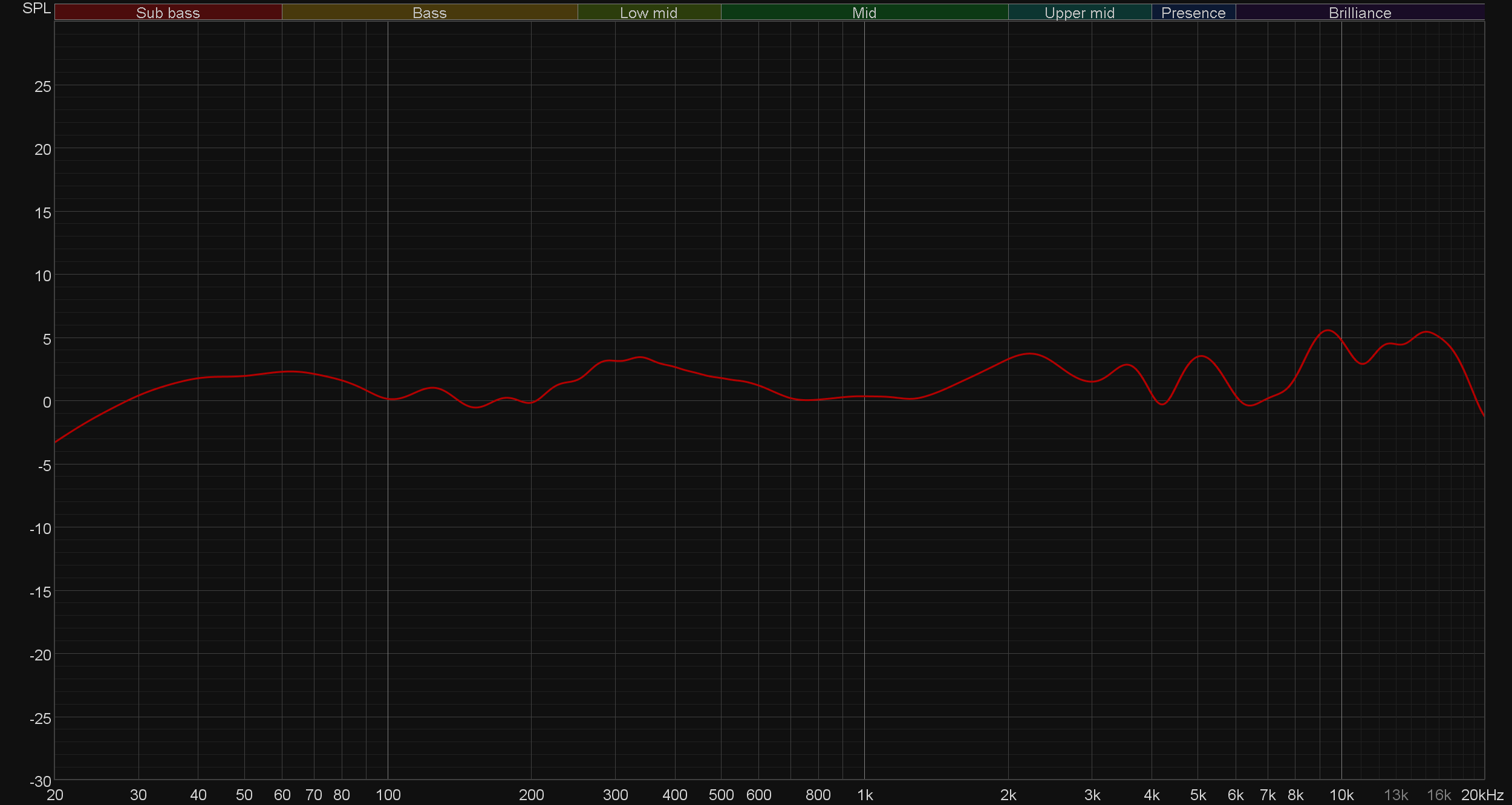Click the red curve dip near 4k

1162,403
